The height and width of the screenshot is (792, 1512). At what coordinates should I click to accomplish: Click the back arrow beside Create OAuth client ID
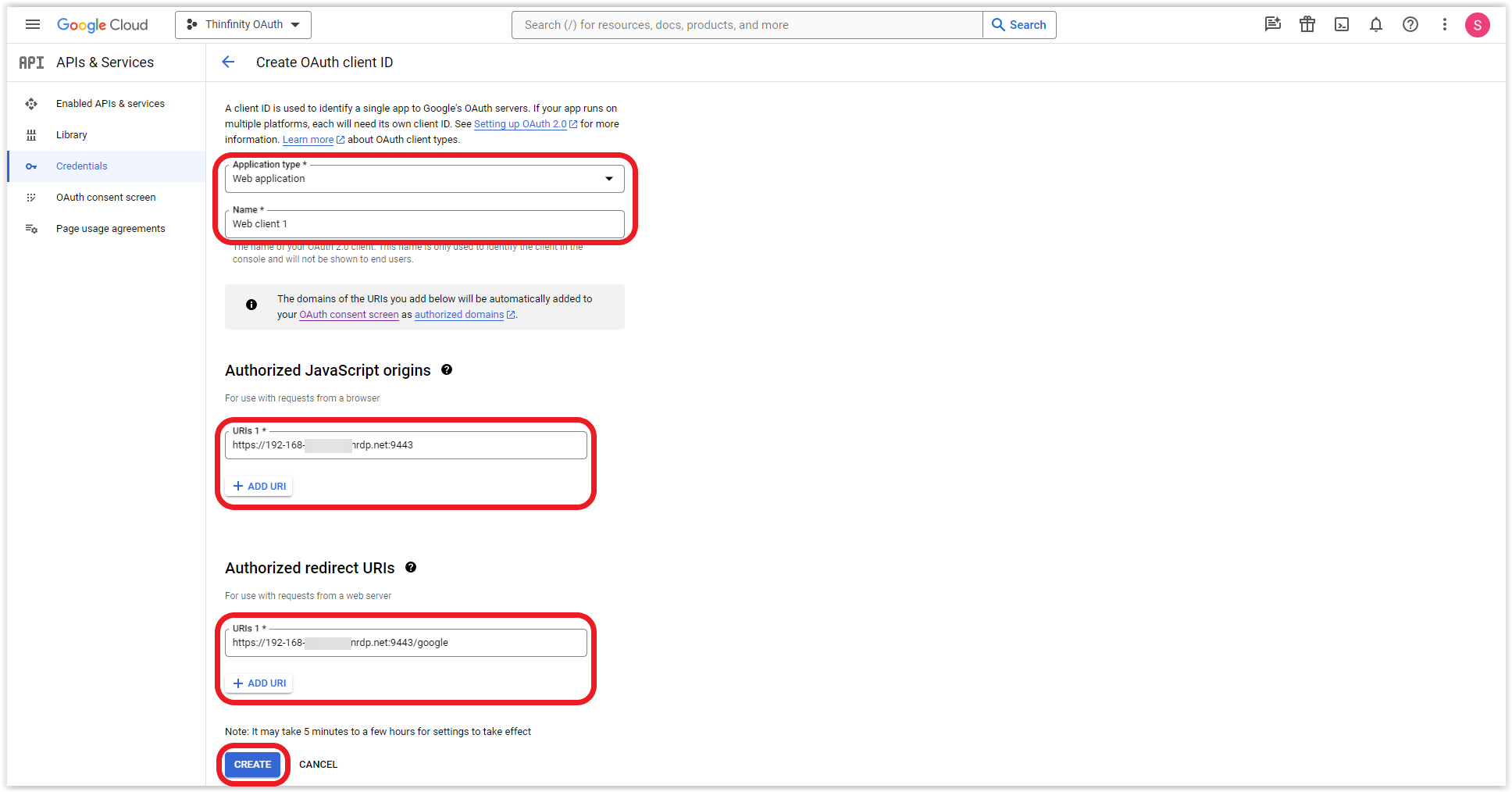tap(227, 62)
